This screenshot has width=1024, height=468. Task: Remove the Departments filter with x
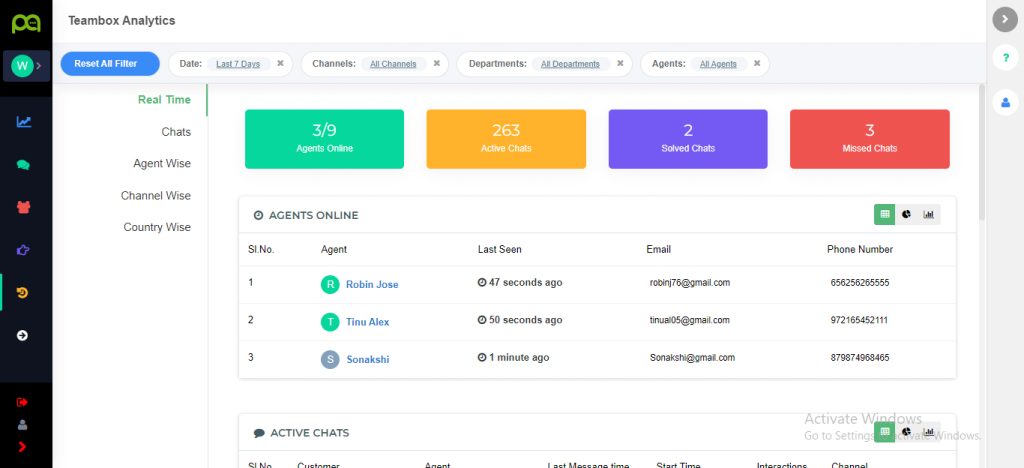click(620, 63)
